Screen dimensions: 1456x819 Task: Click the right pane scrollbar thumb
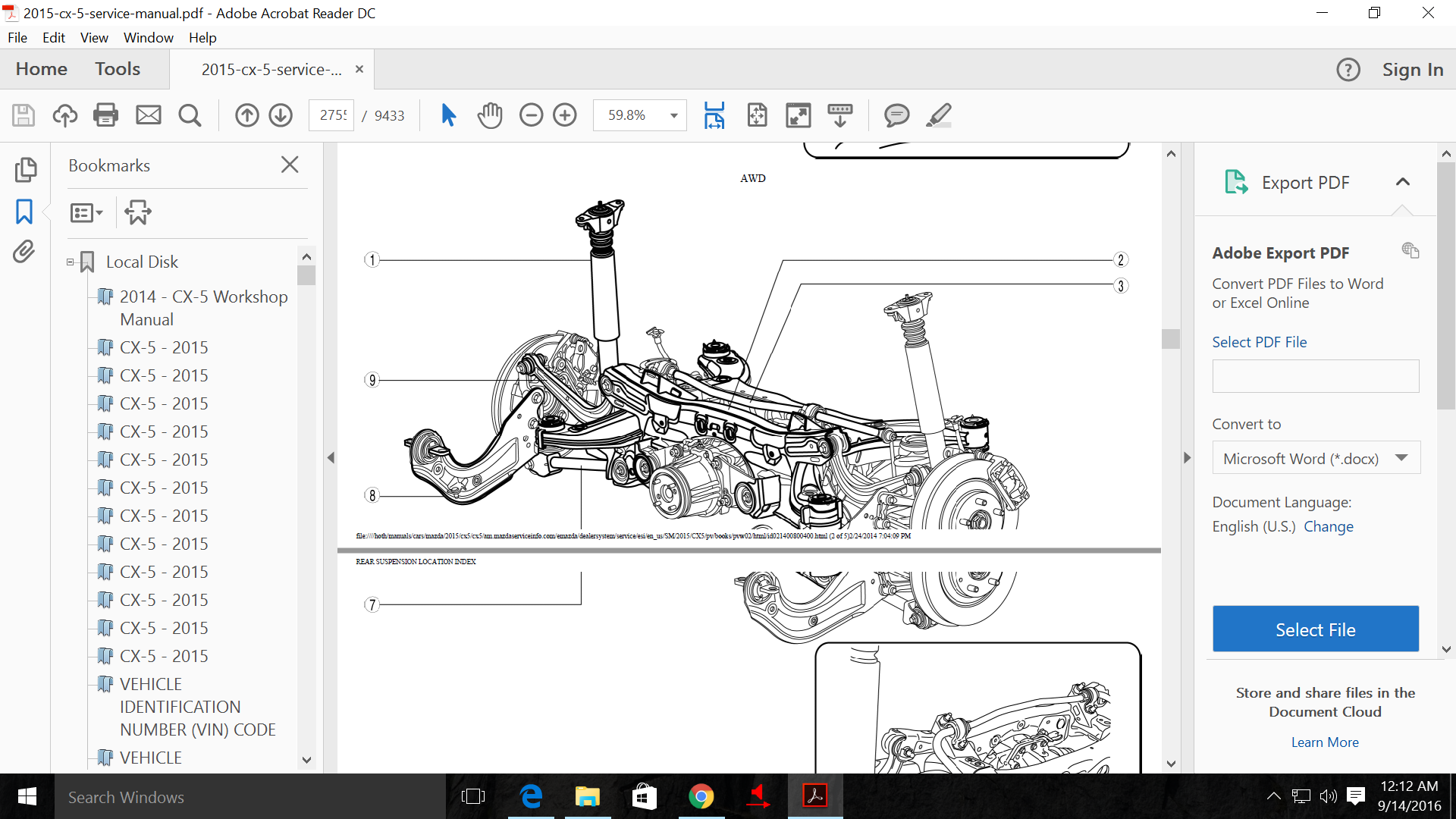tap(1446, 286)
